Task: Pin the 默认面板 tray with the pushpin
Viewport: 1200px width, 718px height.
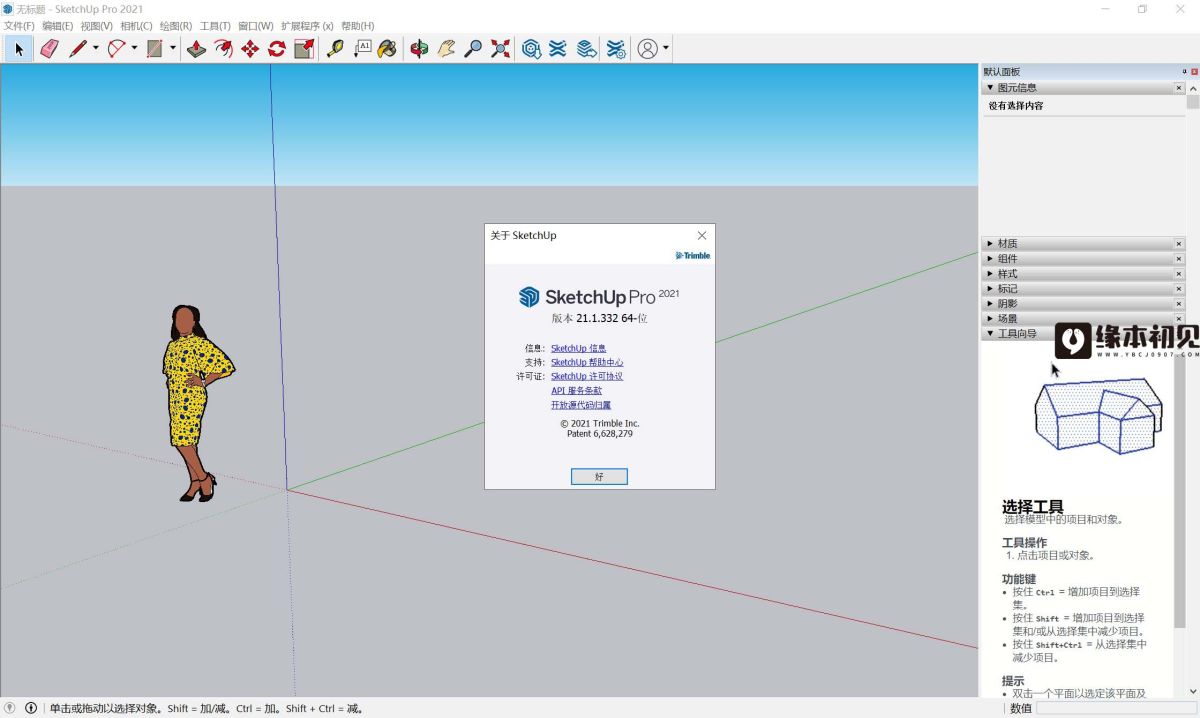Action: [1184, 72]
